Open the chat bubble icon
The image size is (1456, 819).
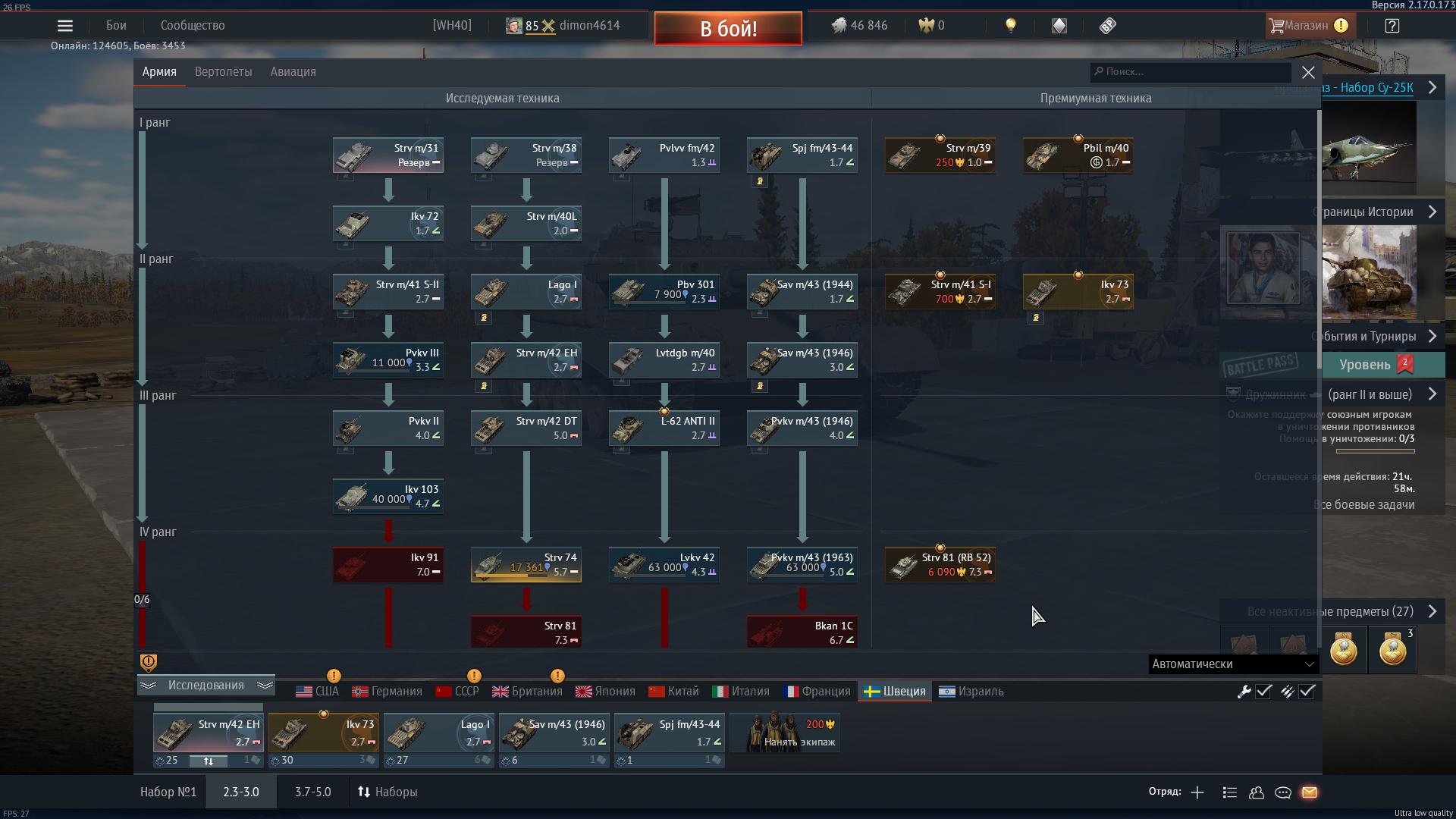click(x=1283, y=792)
